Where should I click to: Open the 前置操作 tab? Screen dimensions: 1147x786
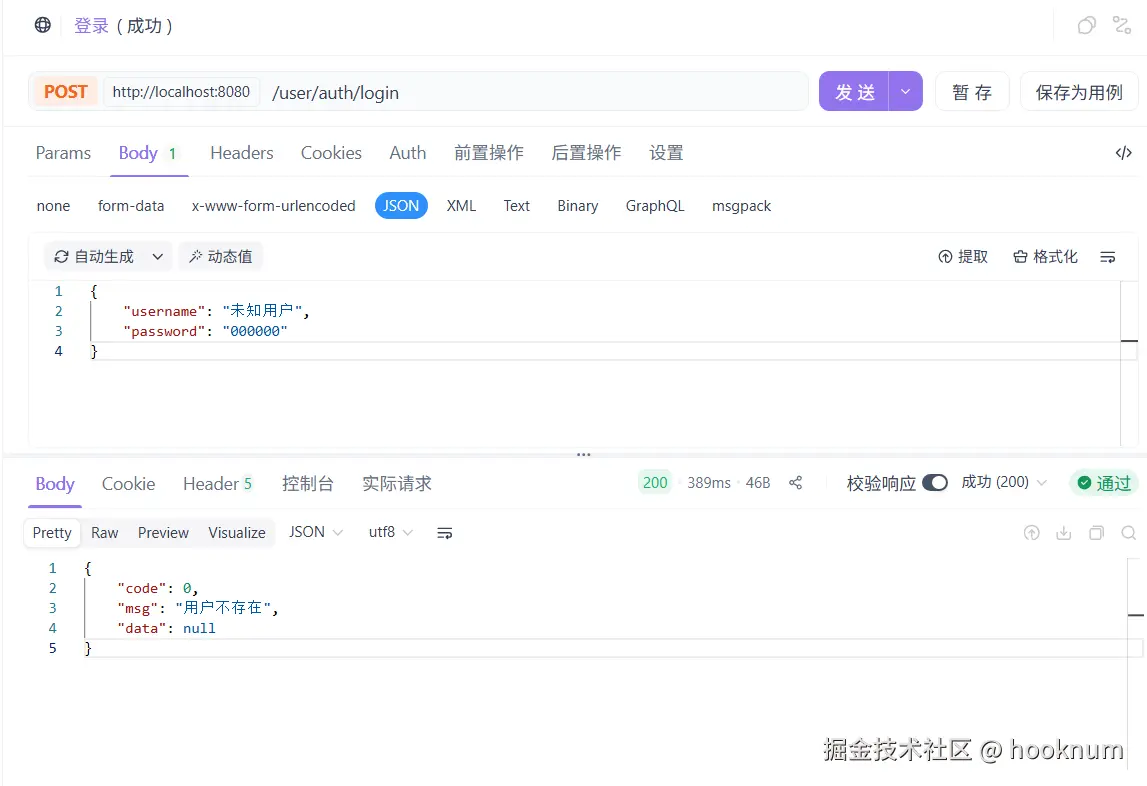pos(489,153)
